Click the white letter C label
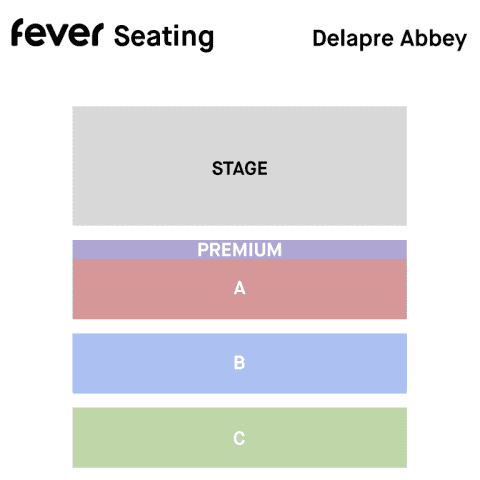Screen dimensions: 480x480 239,438
